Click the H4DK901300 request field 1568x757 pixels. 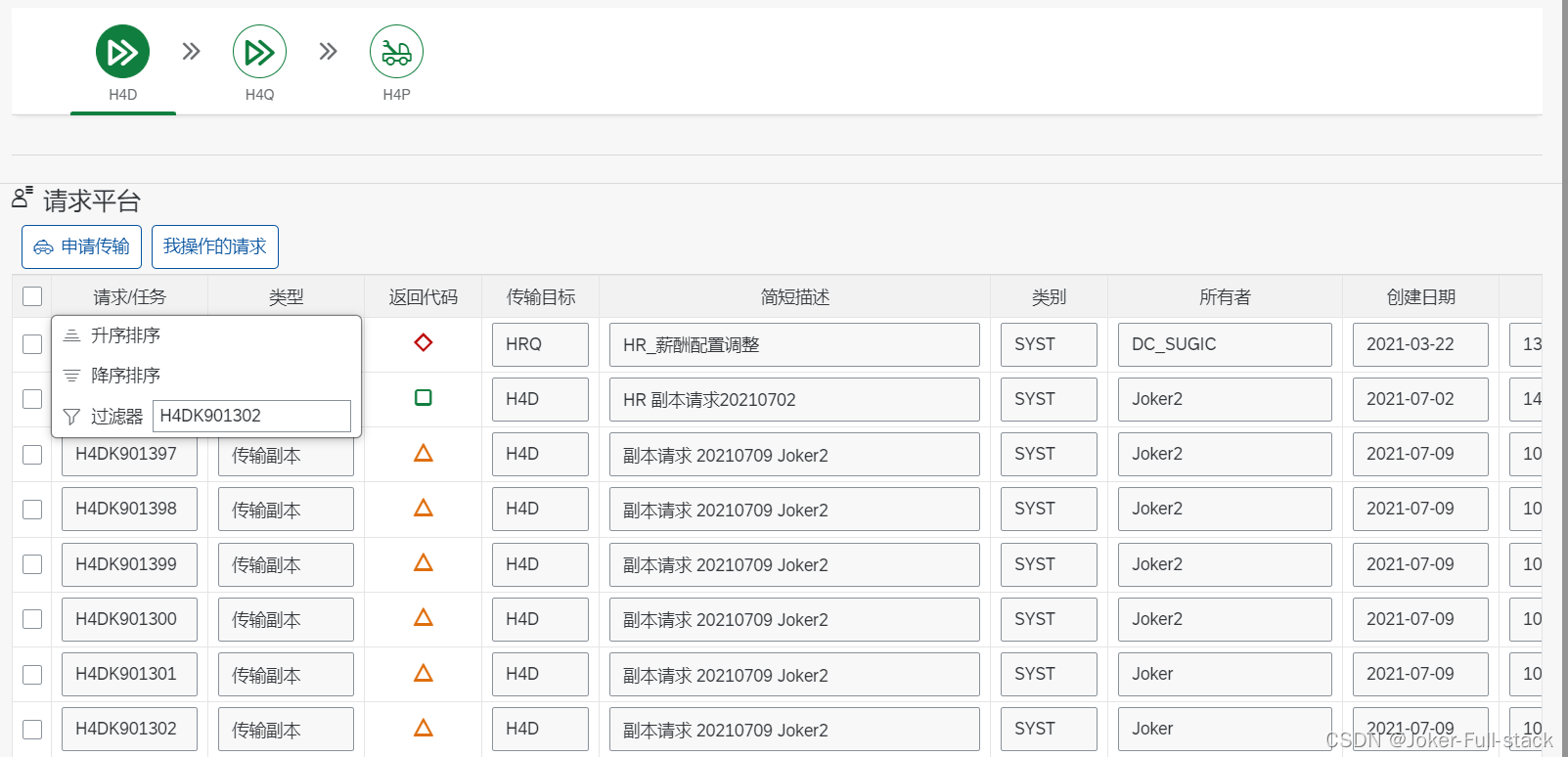point(130,619)
